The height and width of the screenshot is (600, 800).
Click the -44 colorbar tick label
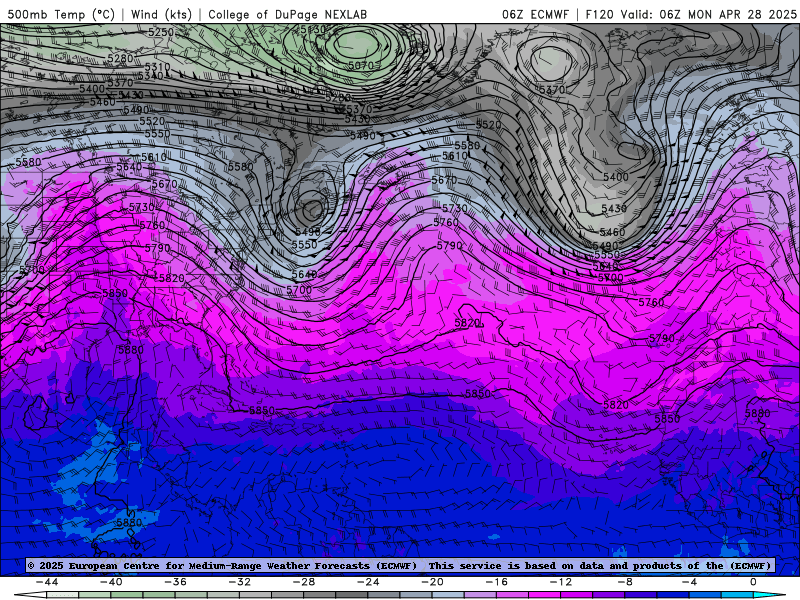(x=46, y=582)
